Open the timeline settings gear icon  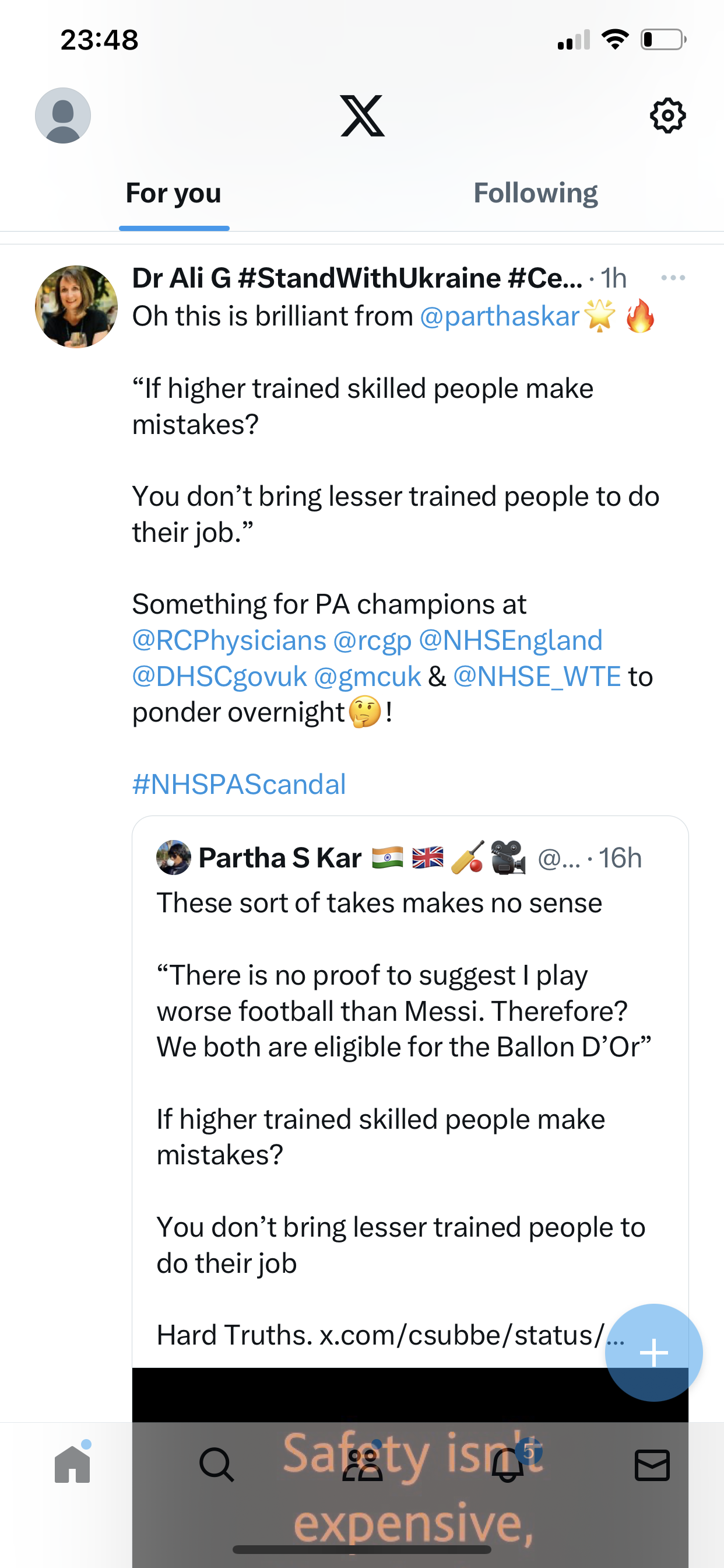(x=668, y=116)
